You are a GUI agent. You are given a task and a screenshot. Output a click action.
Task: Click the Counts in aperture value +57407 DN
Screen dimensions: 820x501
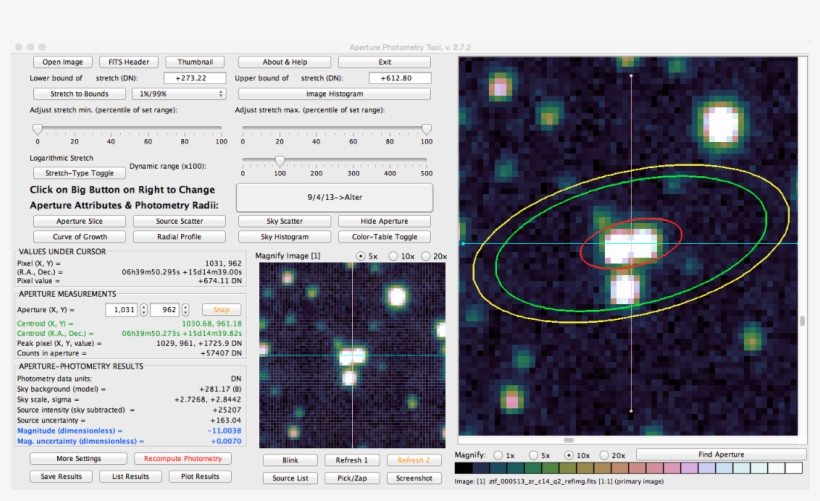click(221, 354)
